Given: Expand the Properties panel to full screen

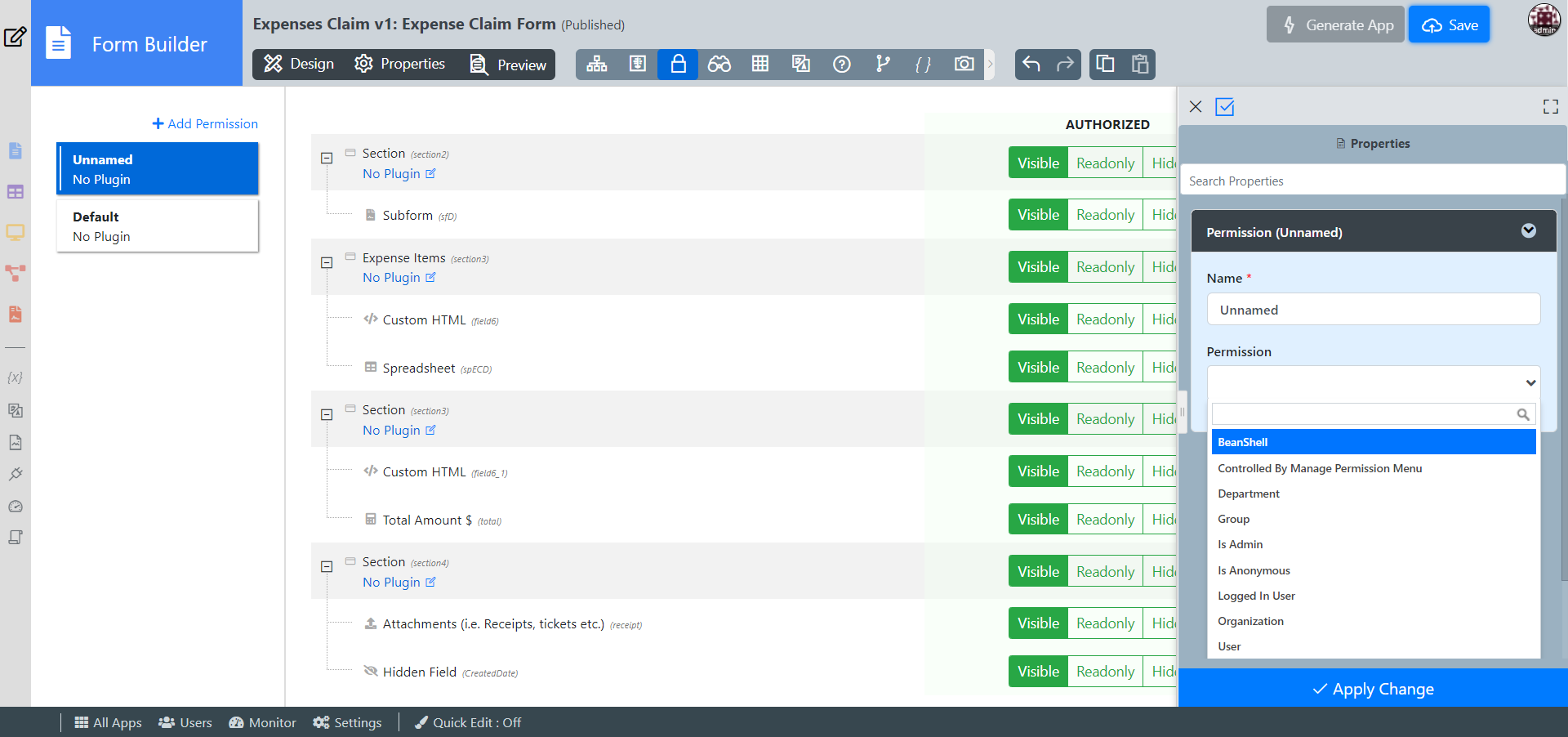Looking at the screenshot, I should tap(1551, 106).
